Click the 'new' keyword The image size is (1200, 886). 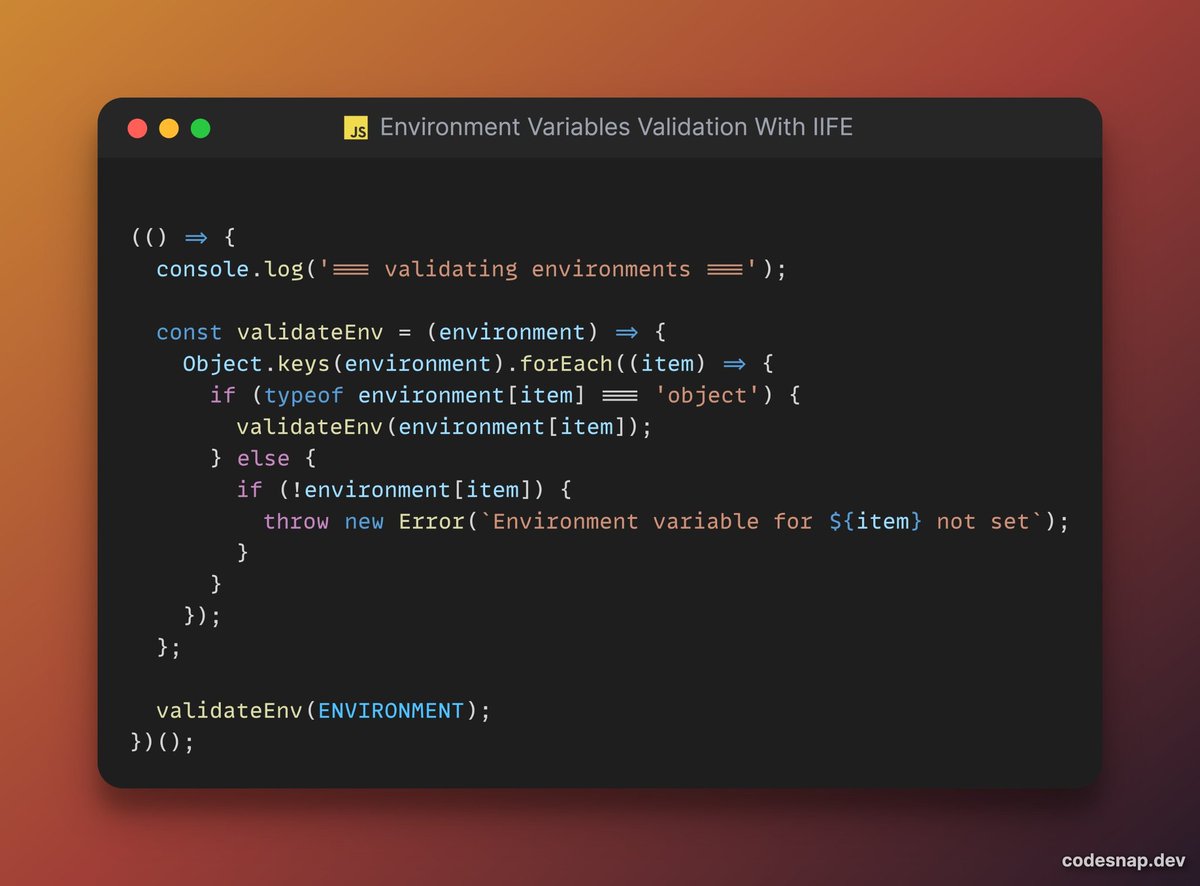364,521
